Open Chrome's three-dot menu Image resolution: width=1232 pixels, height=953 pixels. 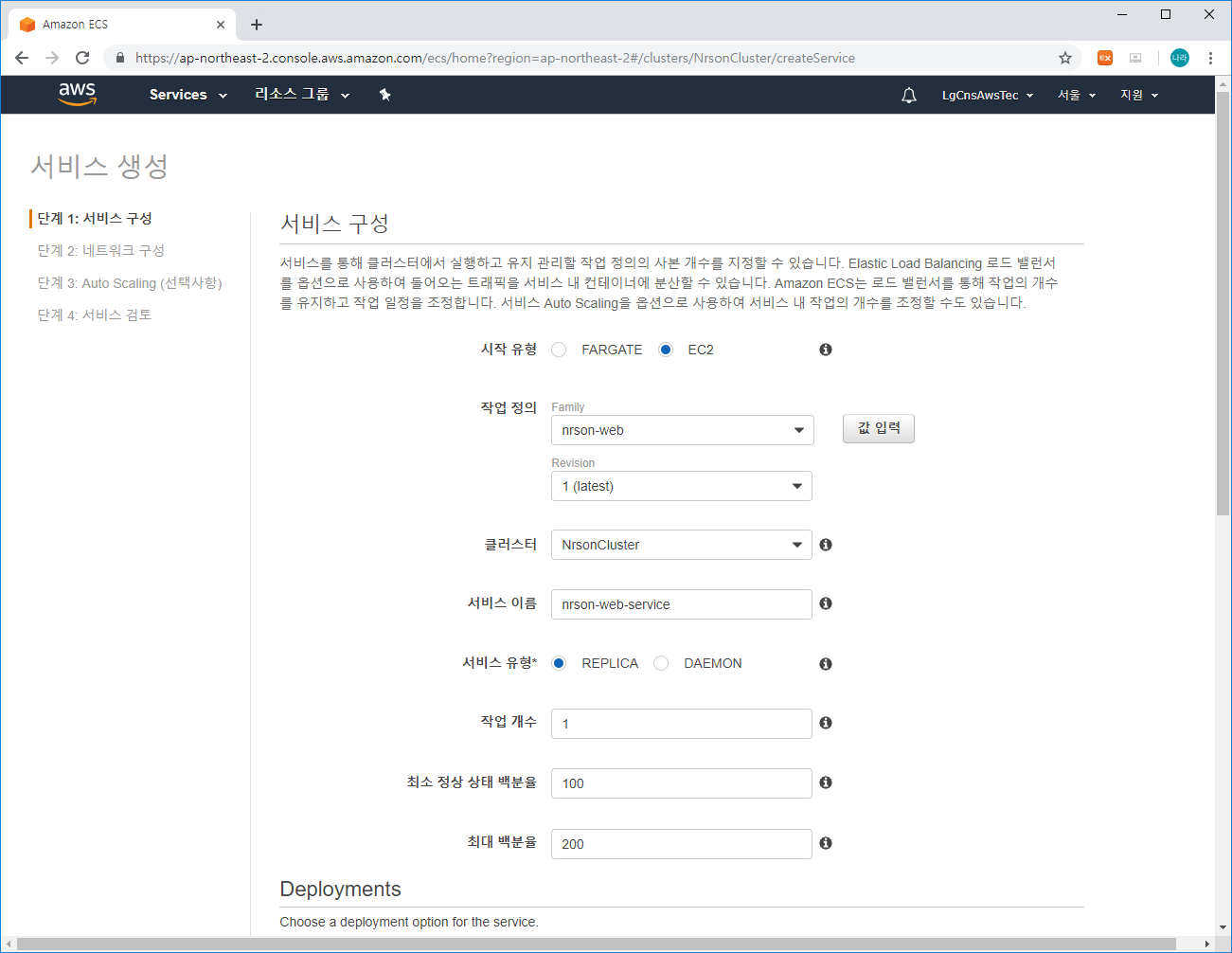point(1210,58)
